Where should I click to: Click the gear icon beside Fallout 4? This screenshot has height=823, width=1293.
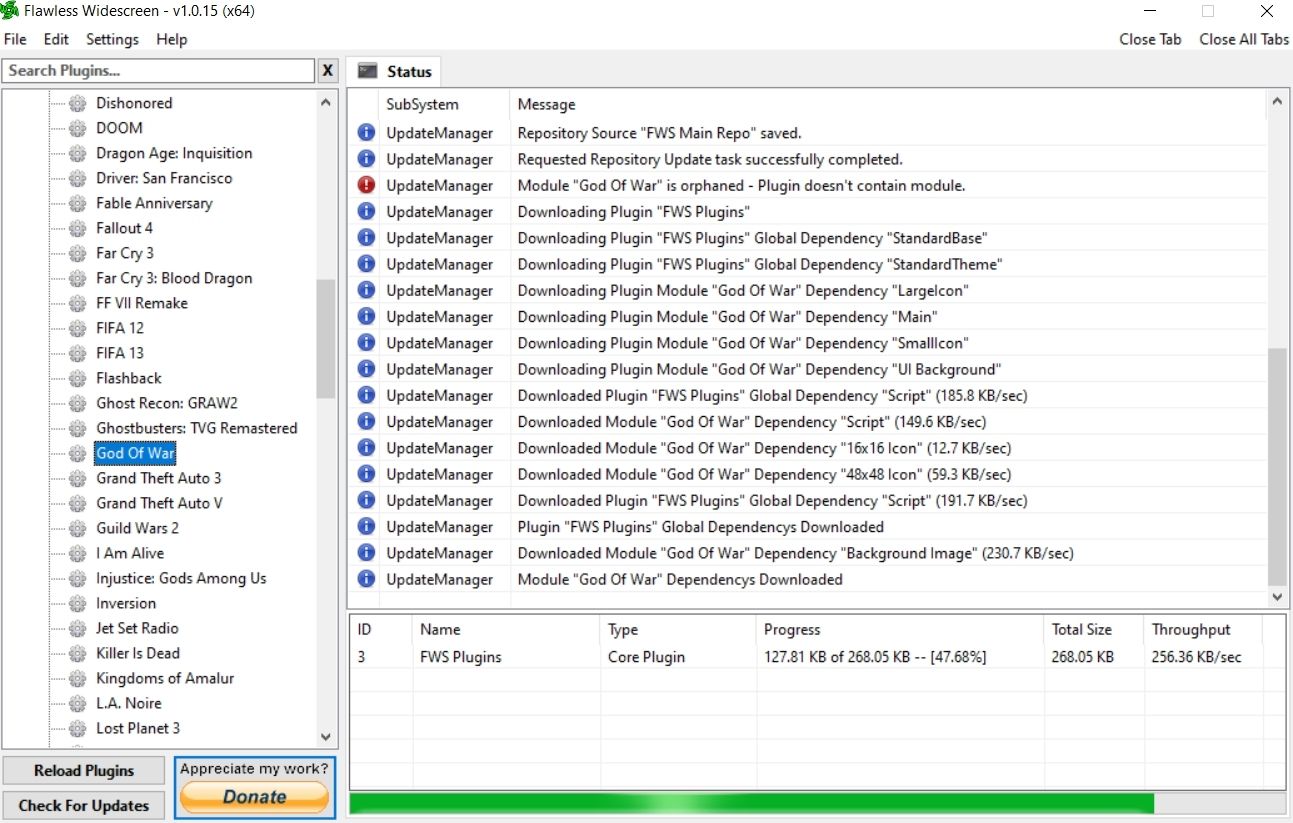coord(77,228)
